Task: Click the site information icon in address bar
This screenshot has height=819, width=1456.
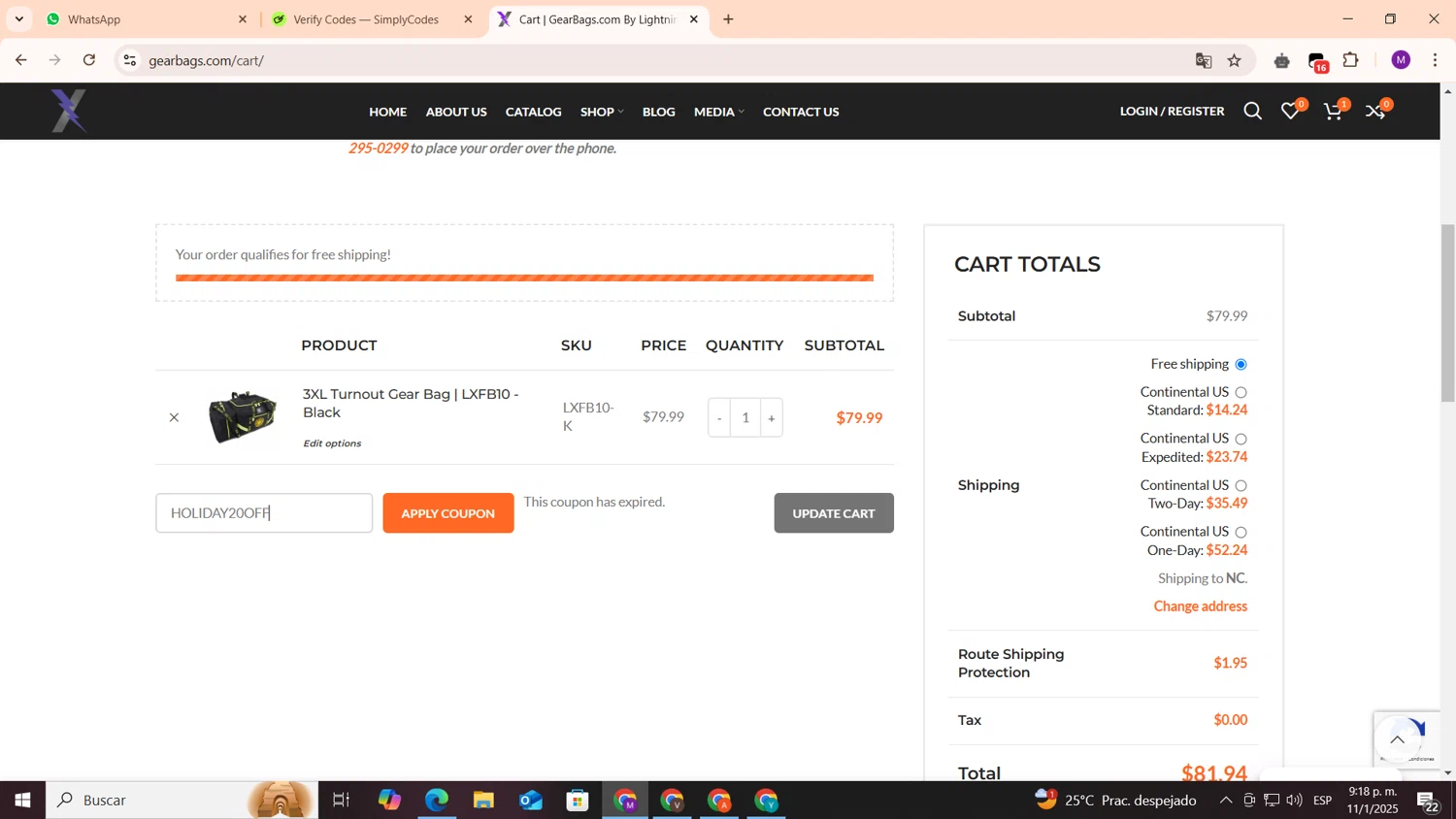Action: (129, 60)
